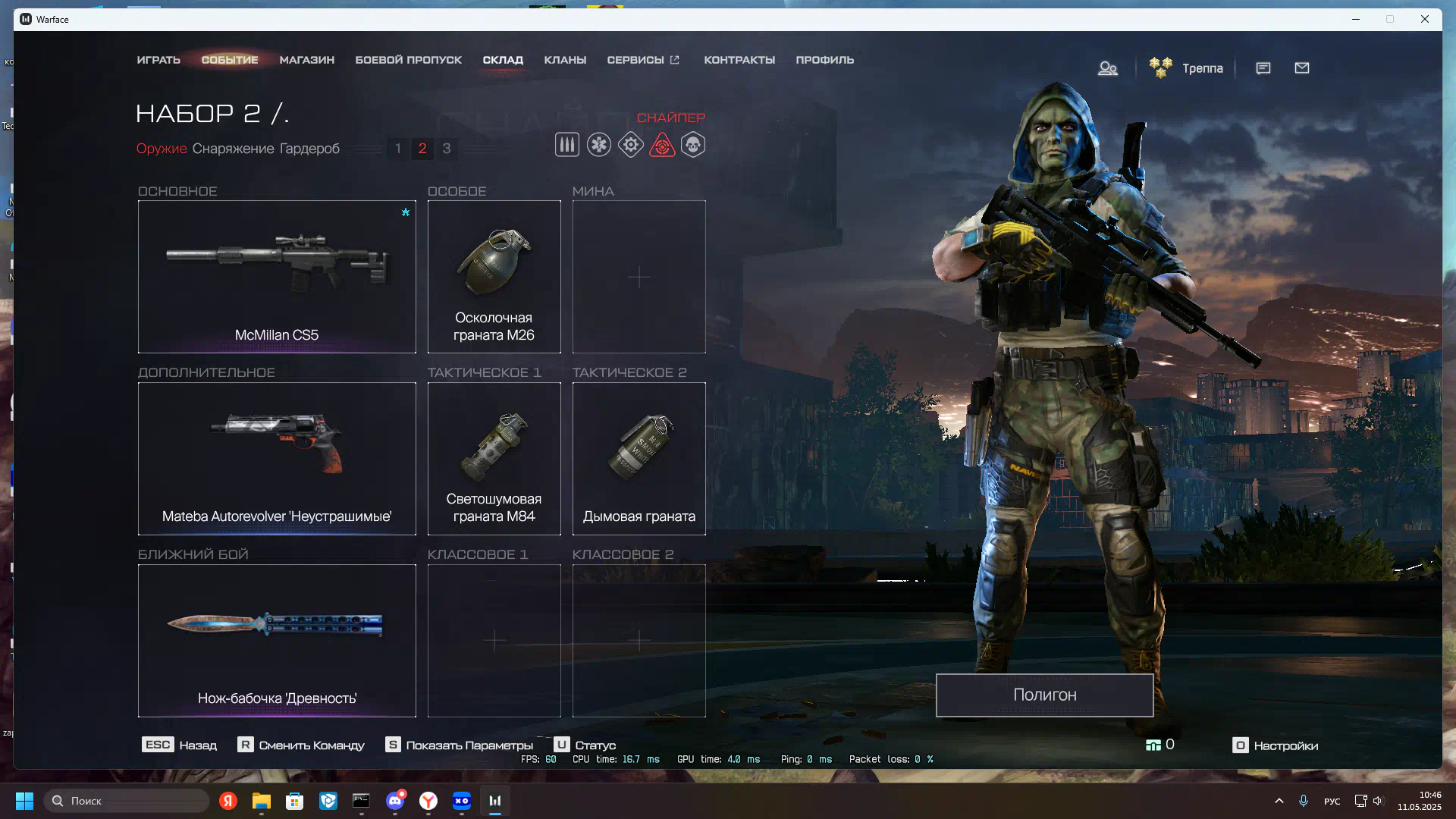The height and width of the screenshot is (819, 1456).
Task: Click the microphone icon in system tray
Action: (x=1304, y=801)
